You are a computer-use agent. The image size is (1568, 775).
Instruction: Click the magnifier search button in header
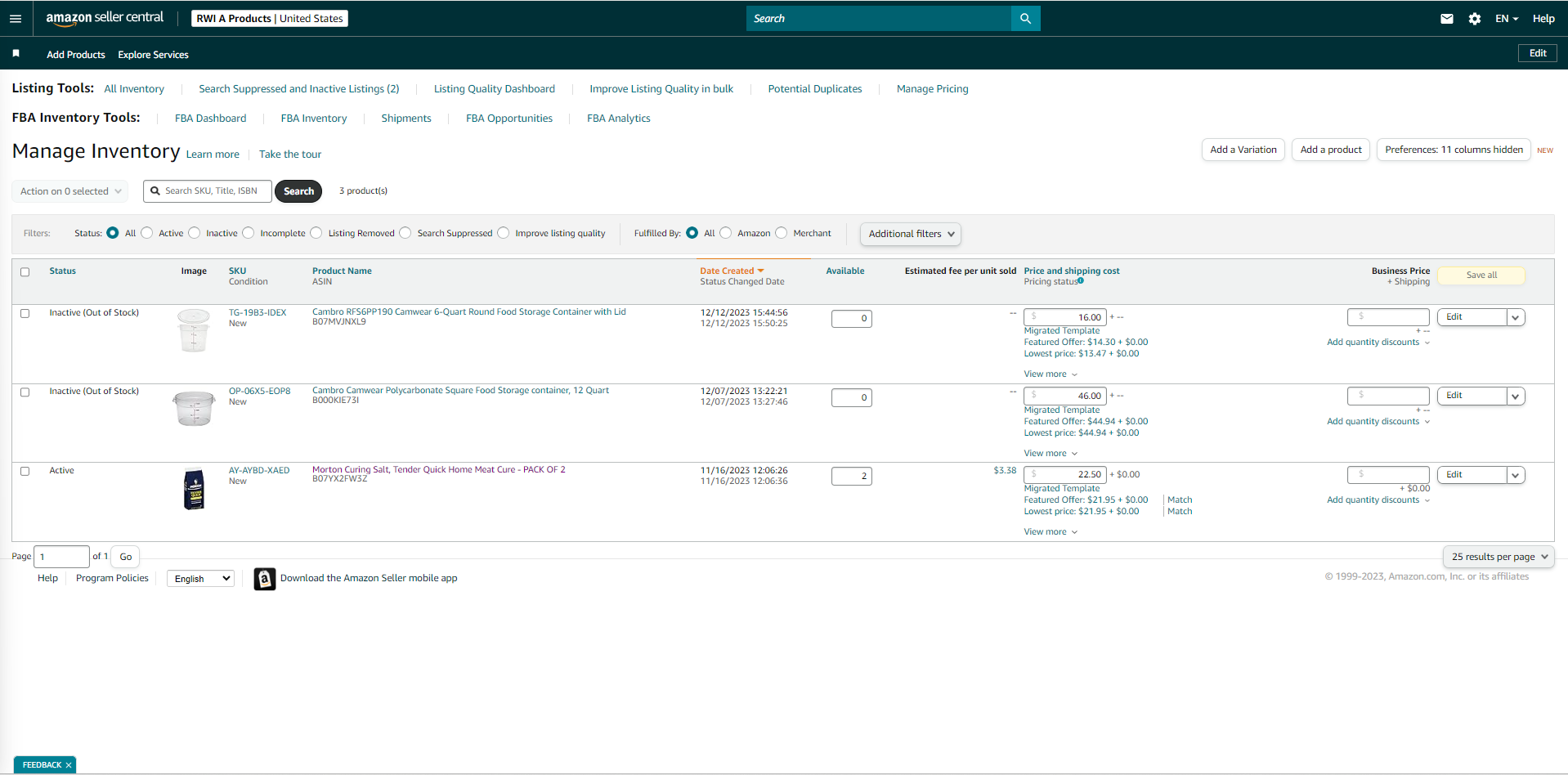point(1025,18)
